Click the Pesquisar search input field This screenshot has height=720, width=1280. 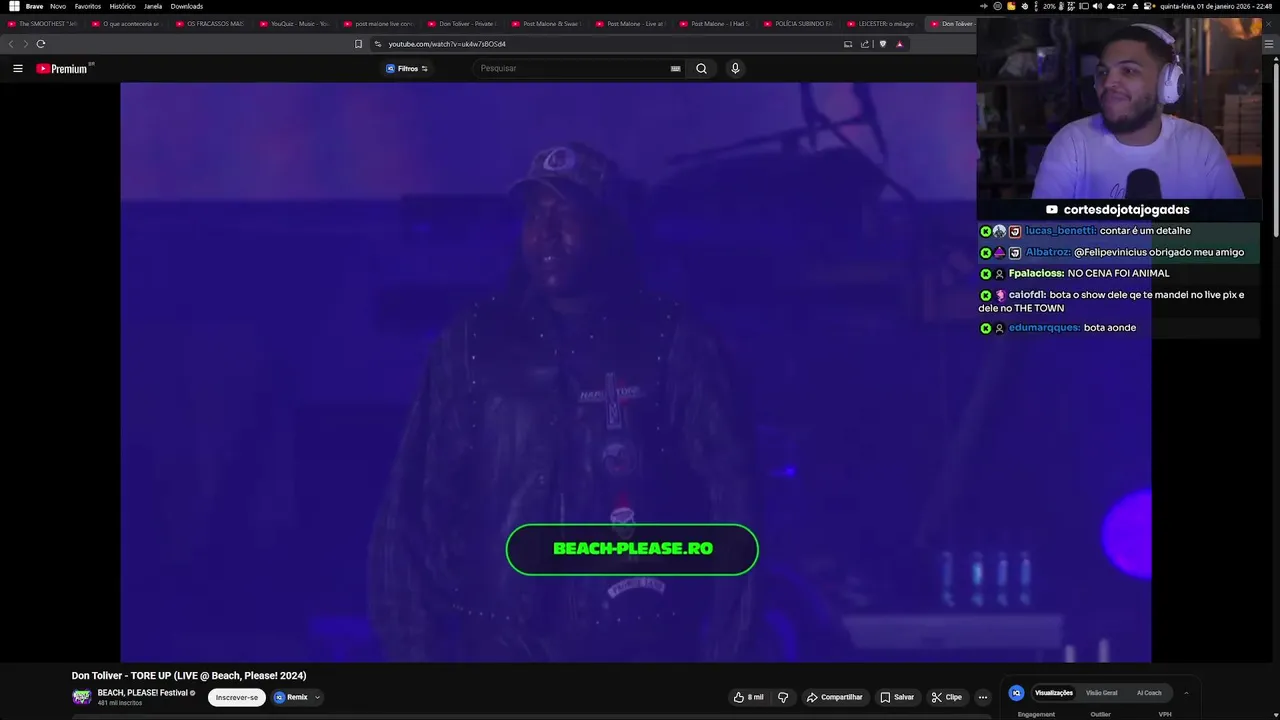click(x=571, y=68)
